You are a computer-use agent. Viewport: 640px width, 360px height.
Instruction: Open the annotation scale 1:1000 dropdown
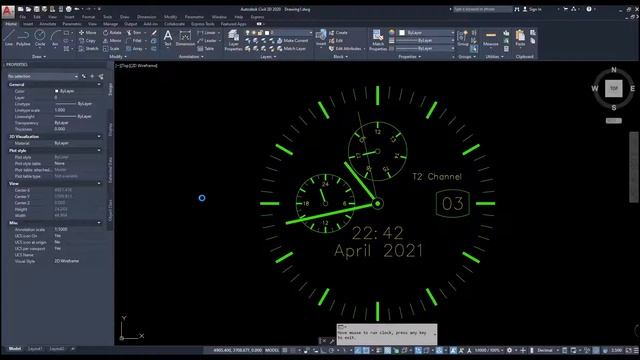tap(489, 350)
